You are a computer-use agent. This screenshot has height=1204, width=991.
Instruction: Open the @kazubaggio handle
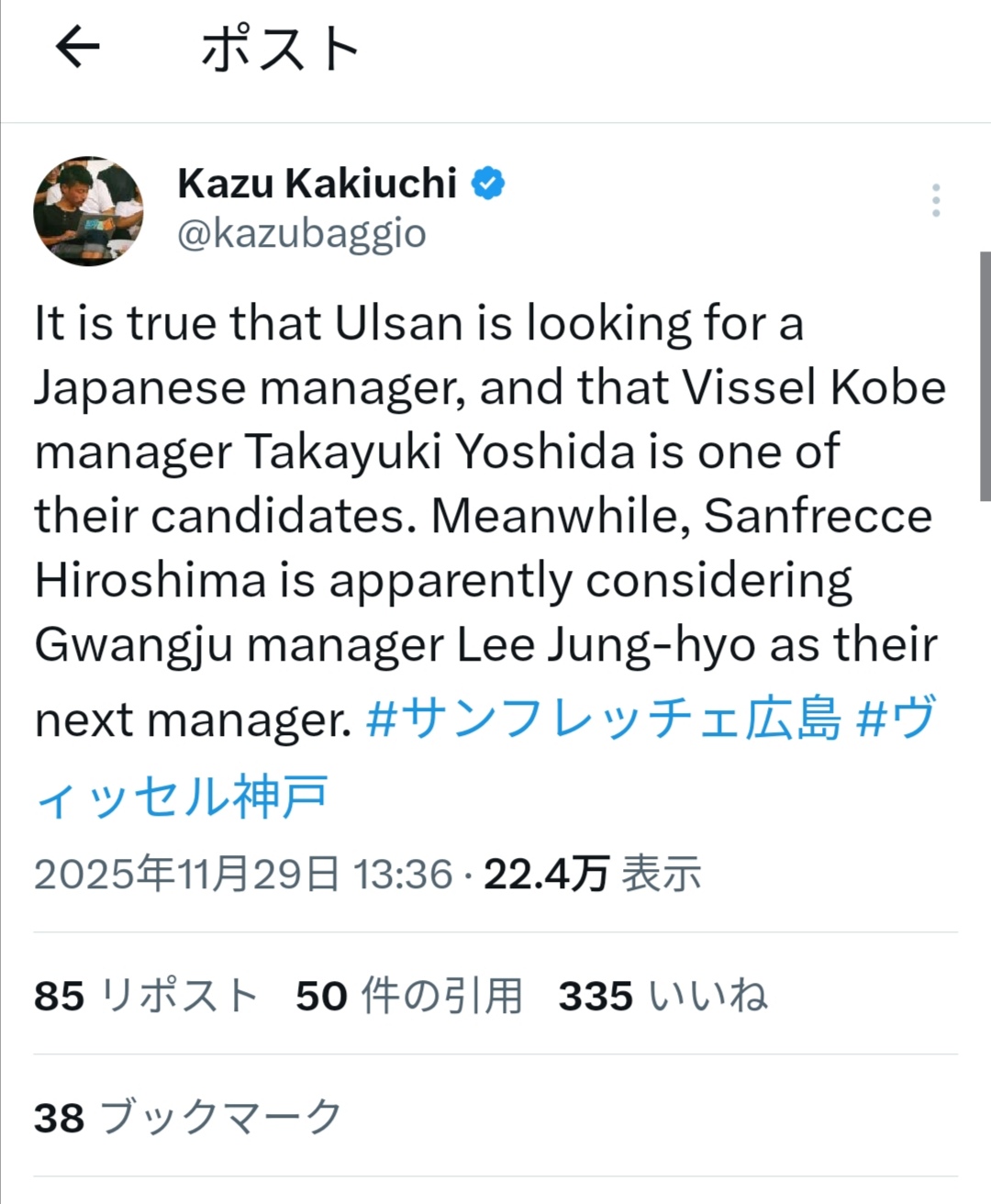tap(301, 234)
